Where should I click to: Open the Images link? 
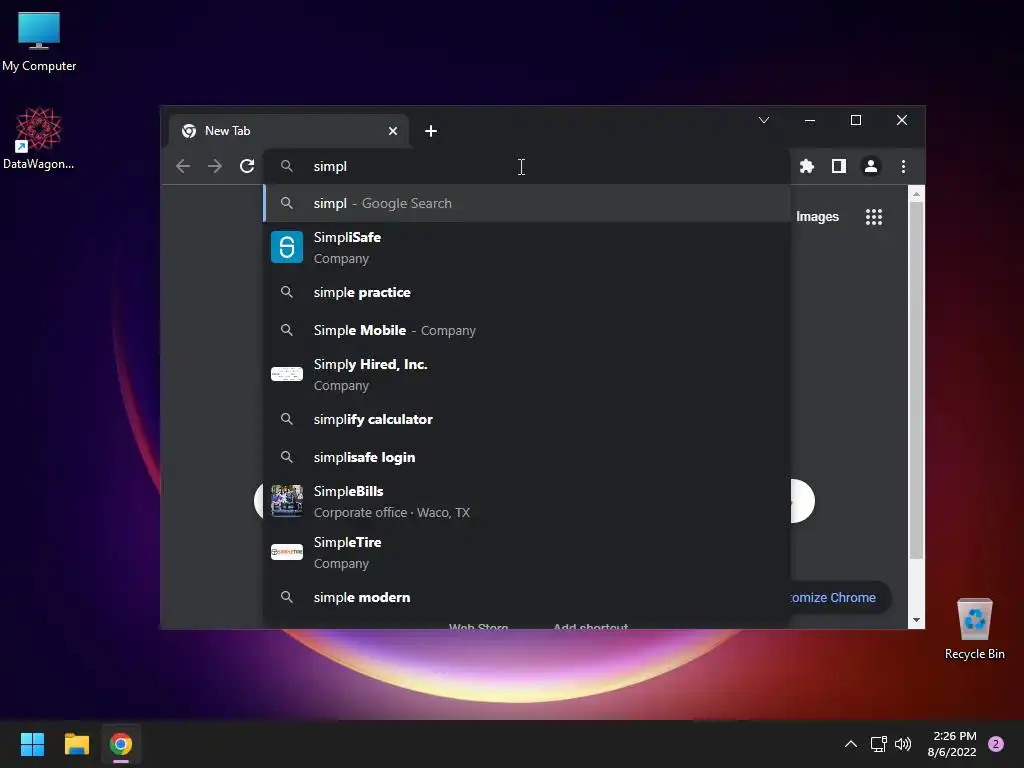pyautogui.click(x=817, y=217)
